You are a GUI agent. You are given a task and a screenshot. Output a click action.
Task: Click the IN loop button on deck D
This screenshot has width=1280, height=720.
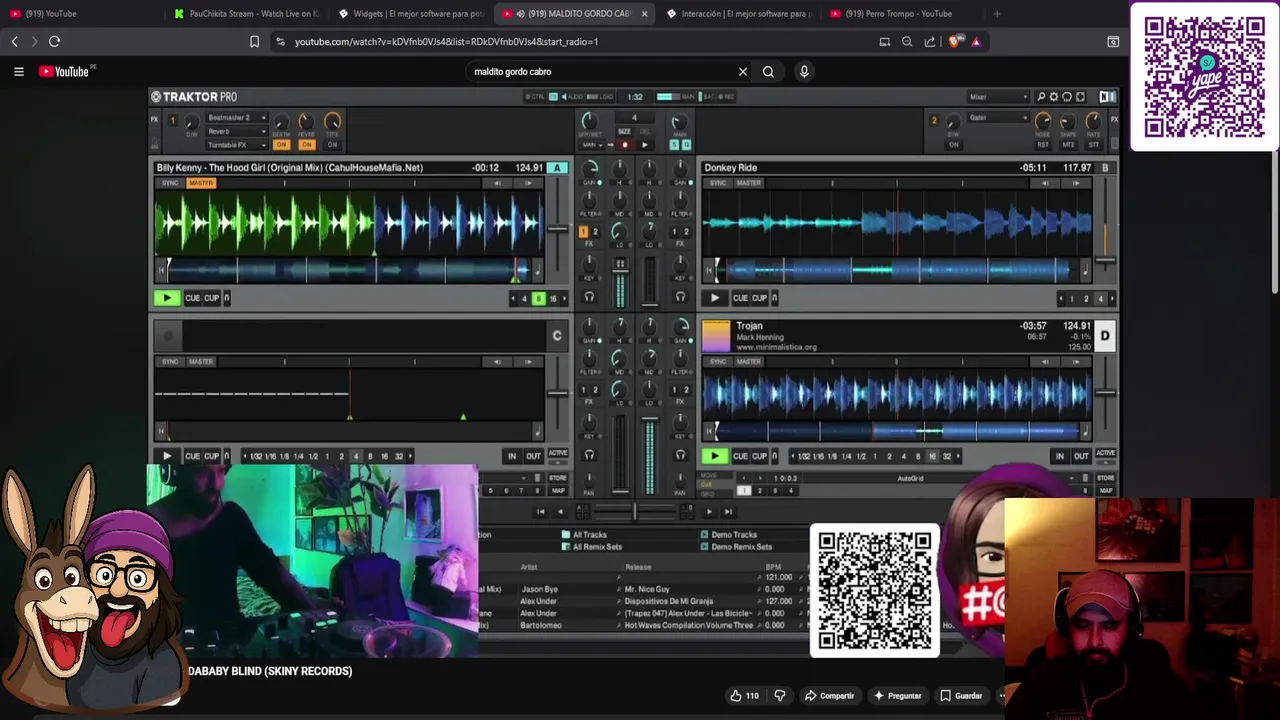tap(1059, 456)
